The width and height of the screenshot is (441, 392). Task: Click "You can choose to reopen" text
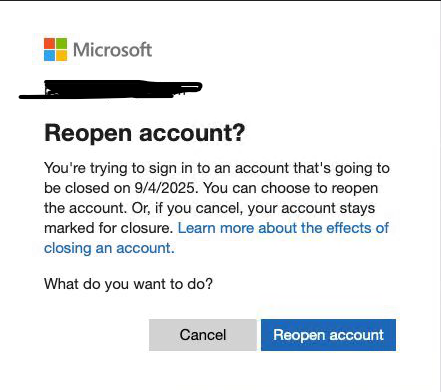(291, 188)
